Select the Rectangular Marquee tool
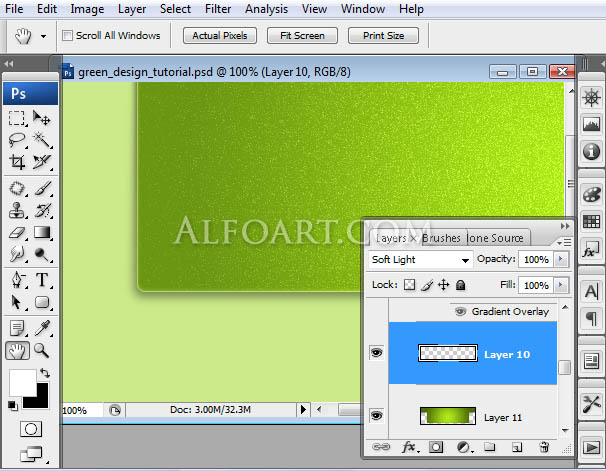 click(17, 118)
